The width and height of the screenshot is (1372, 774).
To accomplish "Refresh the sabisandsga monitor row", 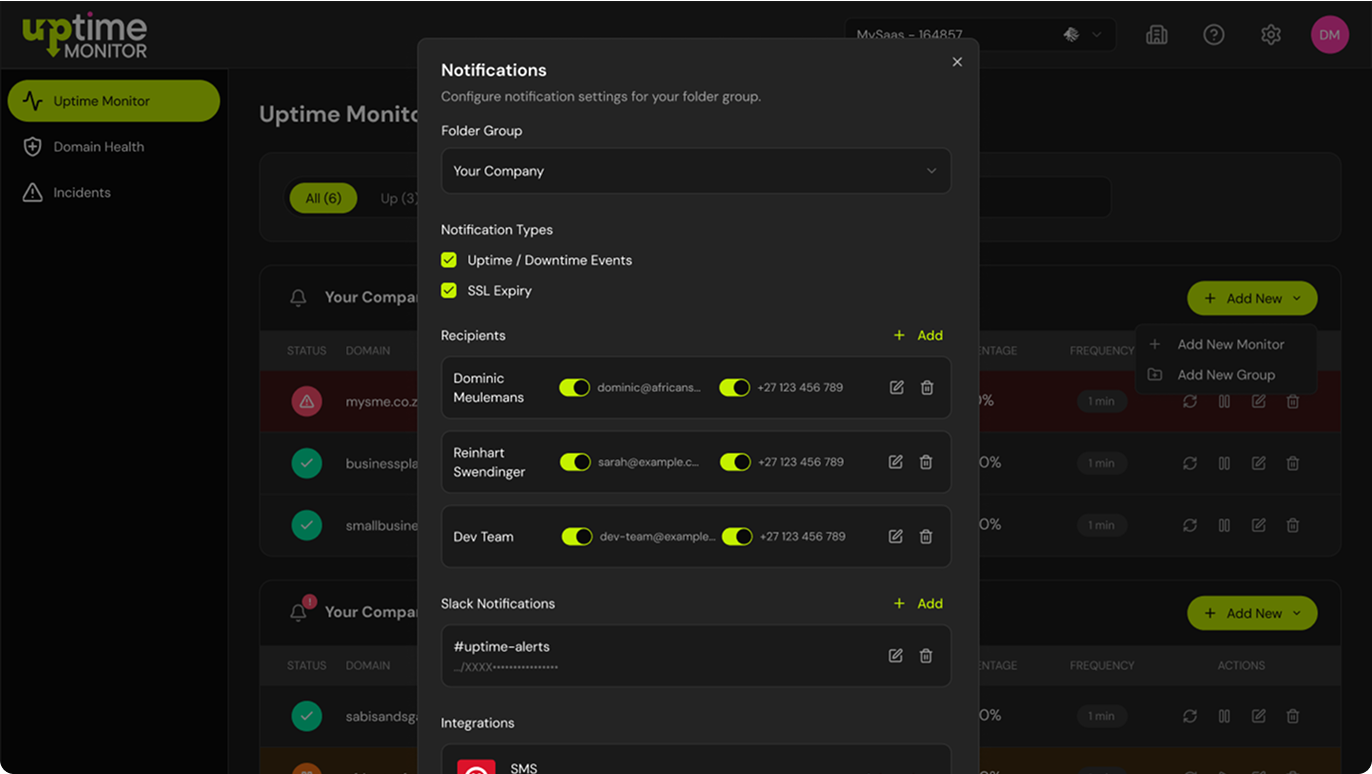I will pyautogui.click(x=1190, y=716).
